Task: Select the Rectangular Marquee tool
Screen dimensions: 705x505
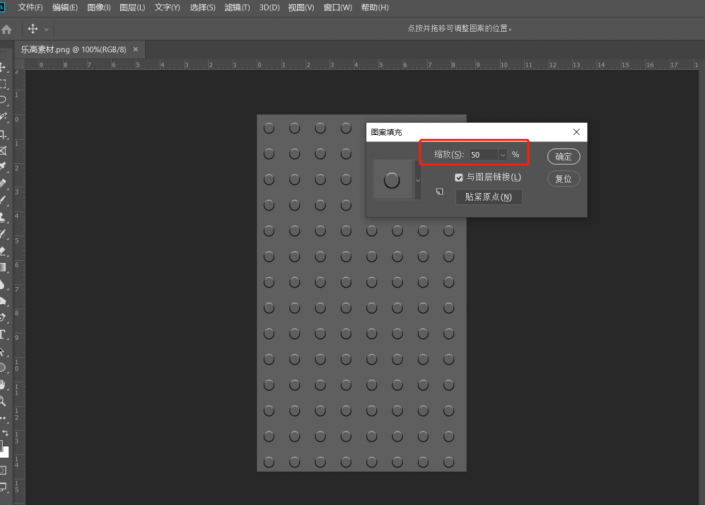Action: [x=4, y=84]
